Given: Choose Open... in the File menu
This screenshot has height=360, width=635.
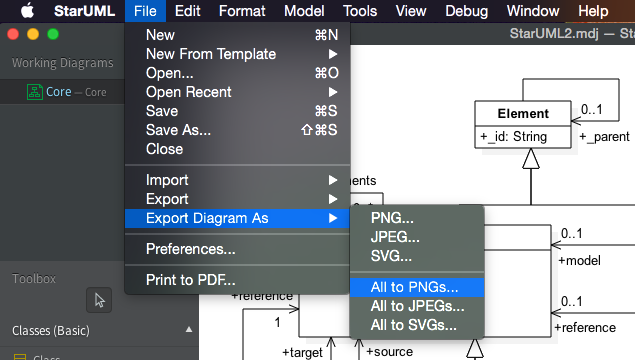Looking at the screenshot, I should point(238,73).
